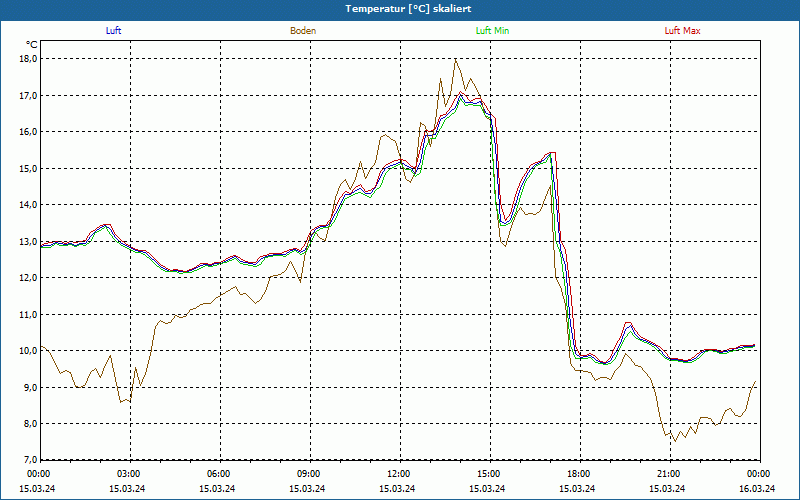
Task: Click the chart title 'Temperatur [°C] skaliert'
Action: [408, 9]
